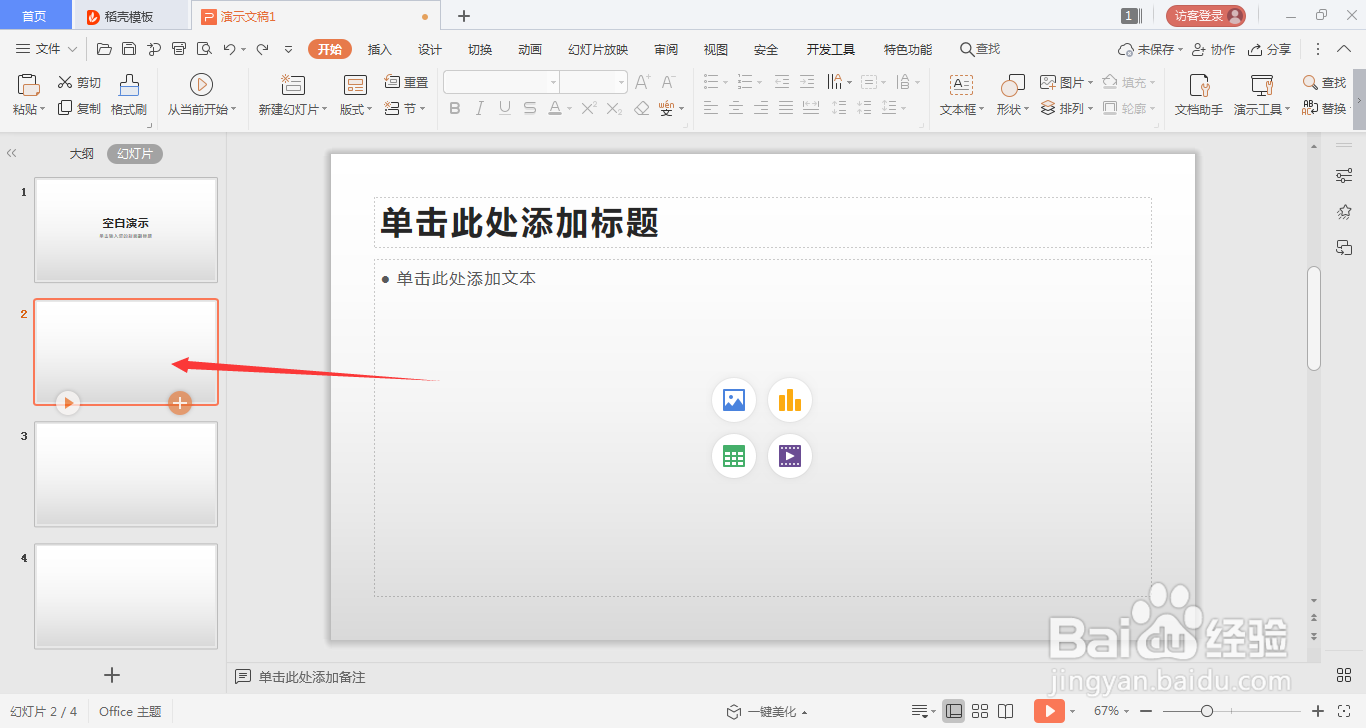Insert a Text Box (文本框) icon
The height and width of the screenshot is (728, 1366).
(x=961, y=85)
